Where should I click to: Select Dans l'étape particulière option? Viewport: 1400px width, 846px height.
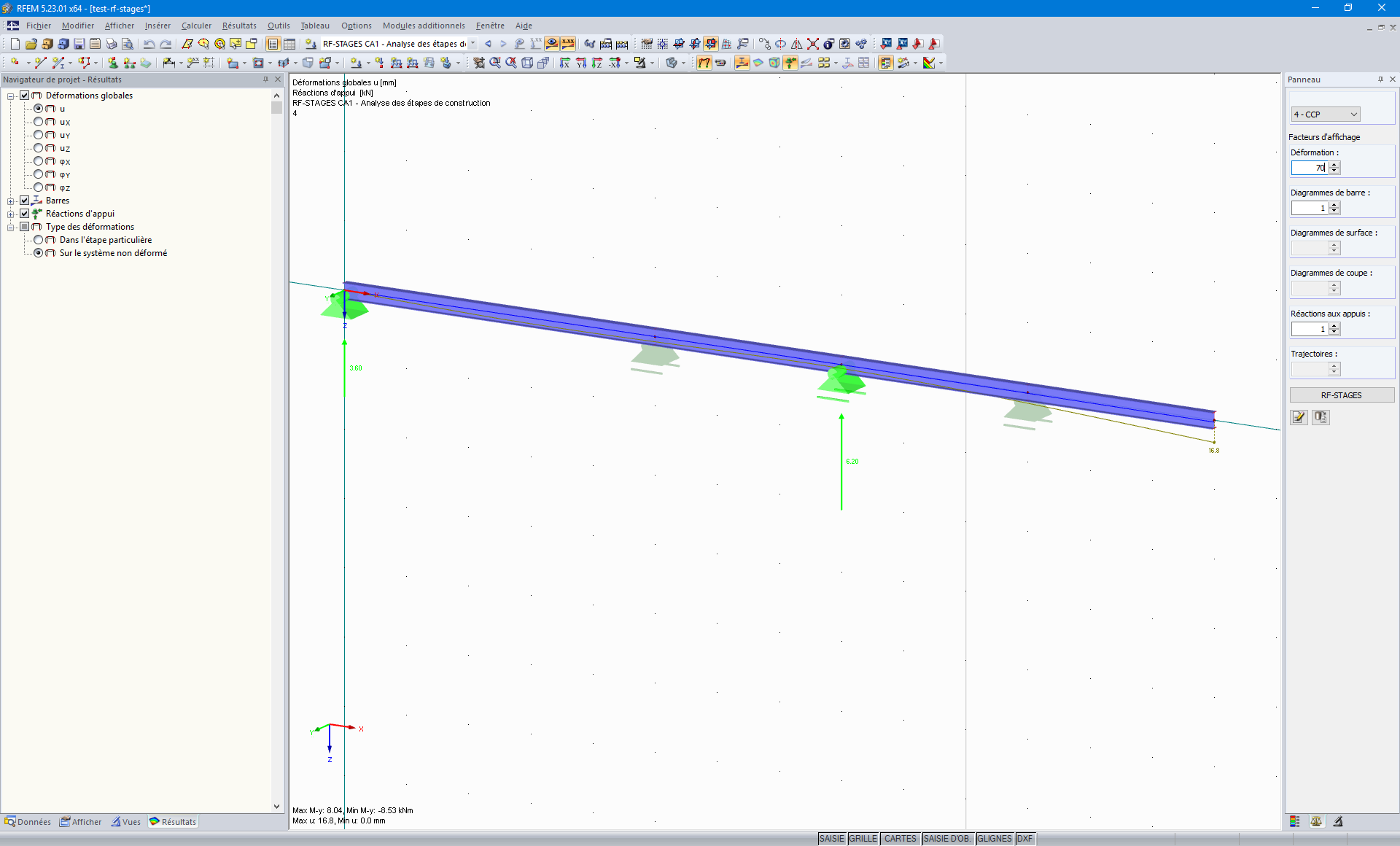pyautogui.click(x=39, y=240)
